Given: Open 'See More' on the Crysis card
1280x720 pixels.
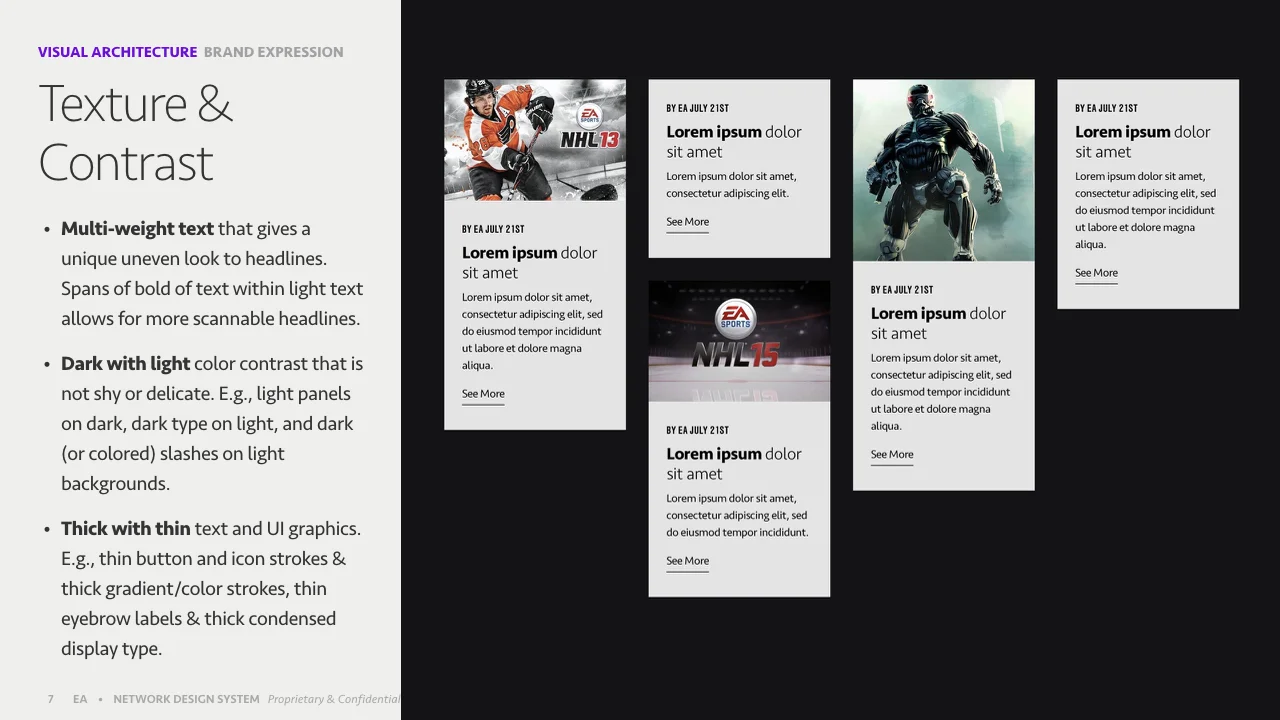Looking at the screenshot, I should pos(891,454).
